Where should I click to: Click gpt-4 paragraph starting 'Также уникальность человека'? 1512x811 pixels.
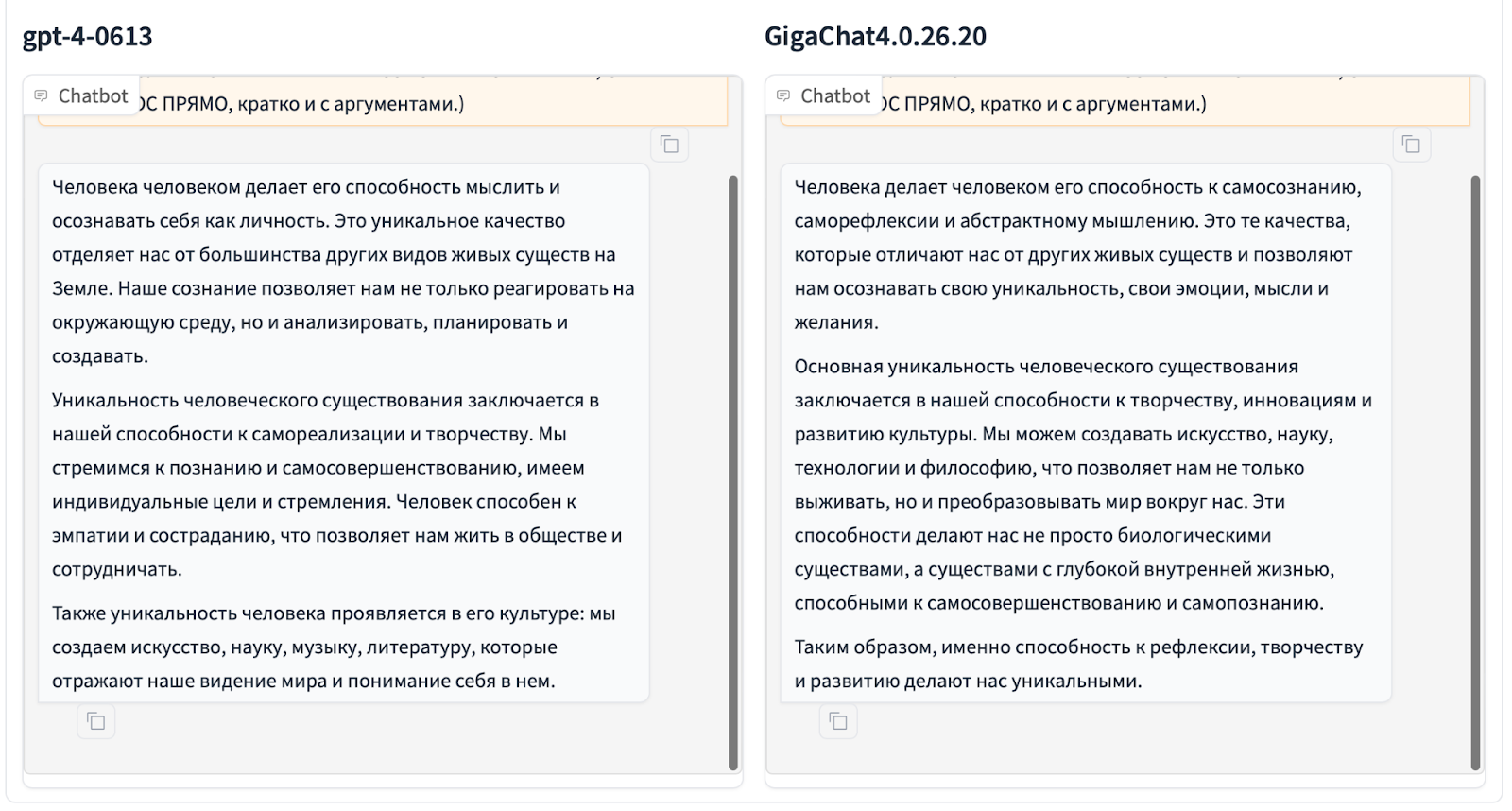pos(334,647)
